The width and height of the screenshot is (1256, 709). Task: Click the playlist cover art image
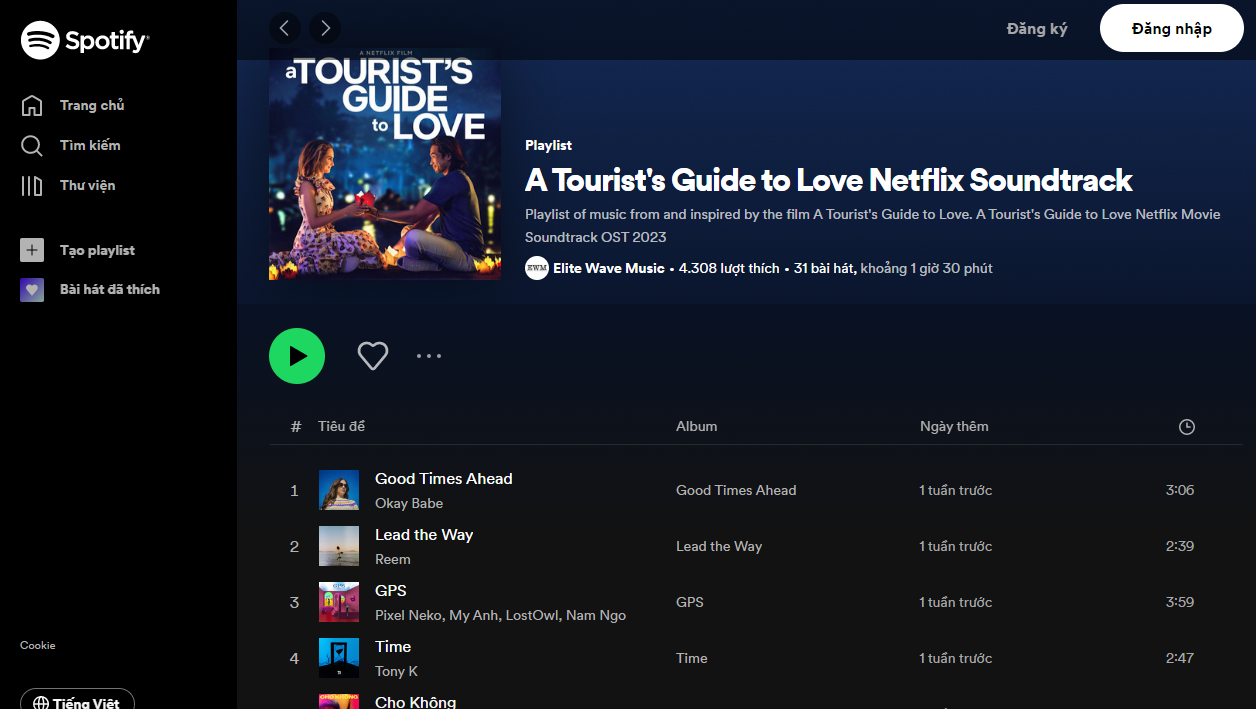pyautogui.click(x=385, y=164)
